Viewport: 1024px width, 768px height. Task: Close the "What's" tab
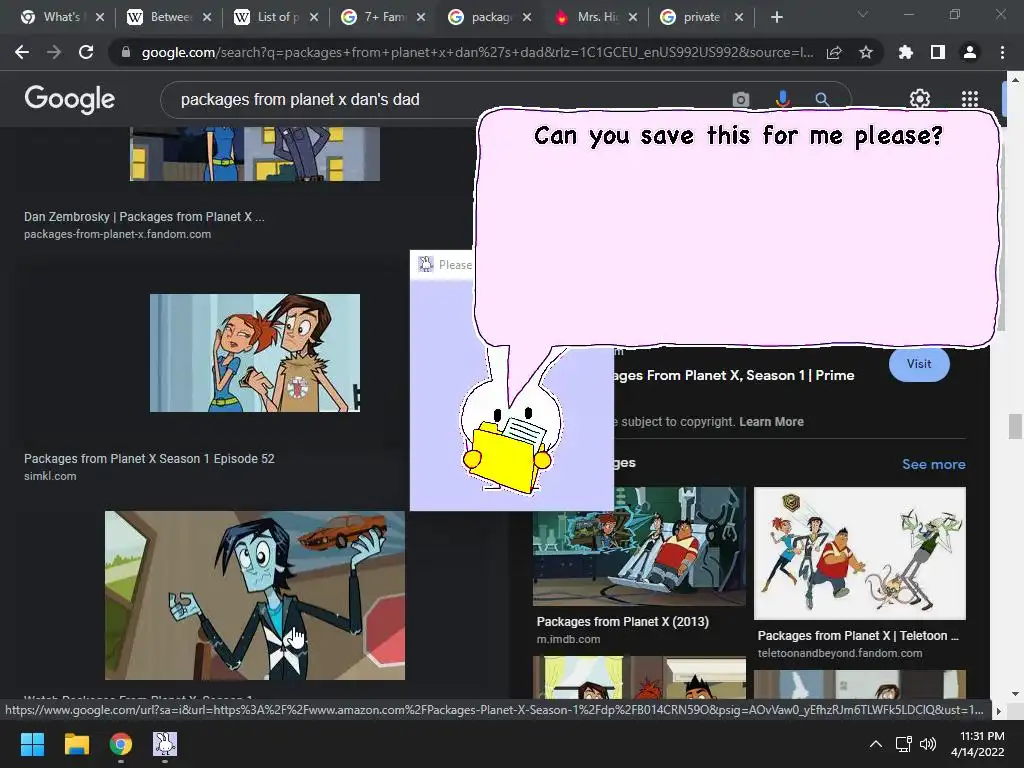coord(100,17)
